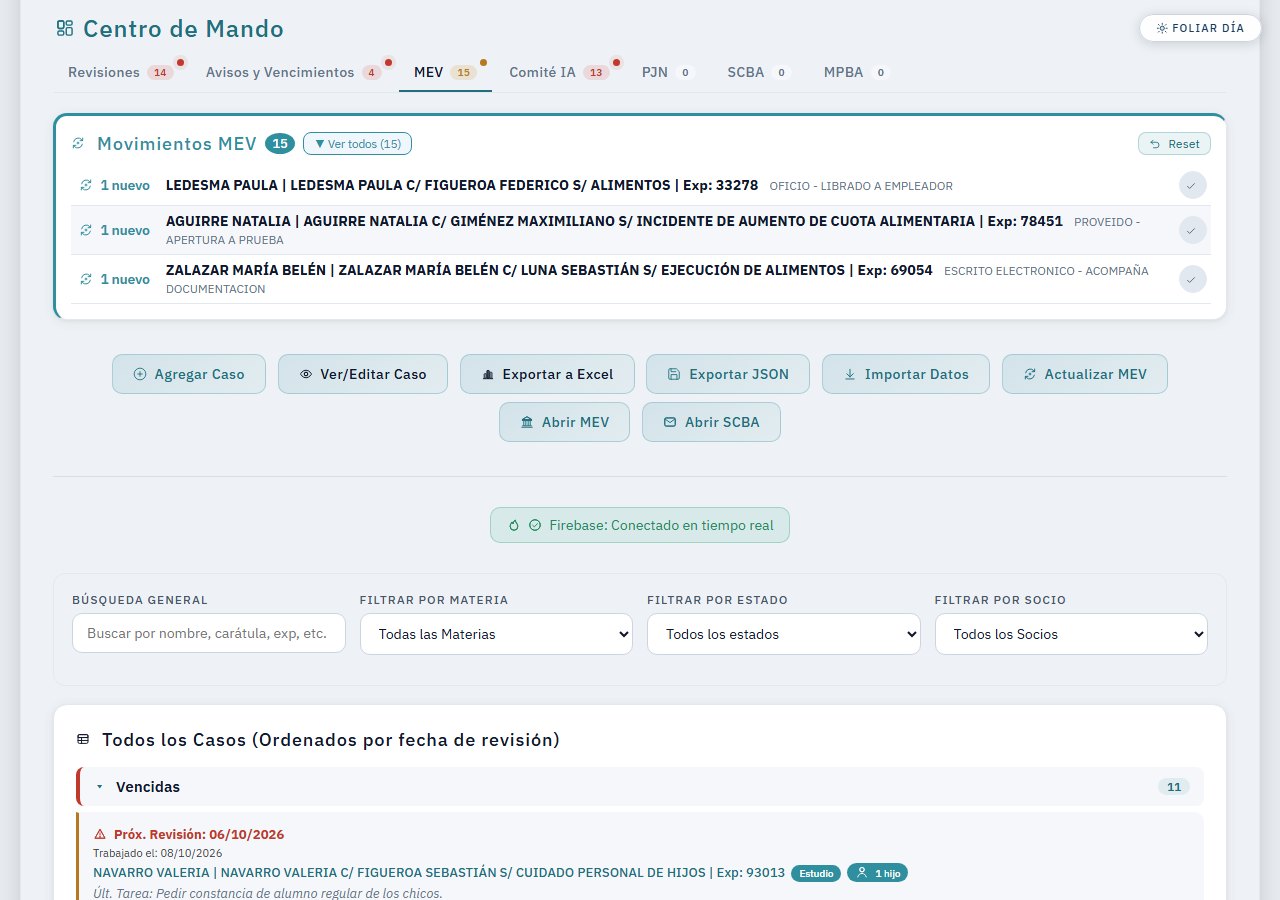Collapse the Vencidas section
Image resolution: width=1280 pixels, height=900 pixels.
(640, 787)
